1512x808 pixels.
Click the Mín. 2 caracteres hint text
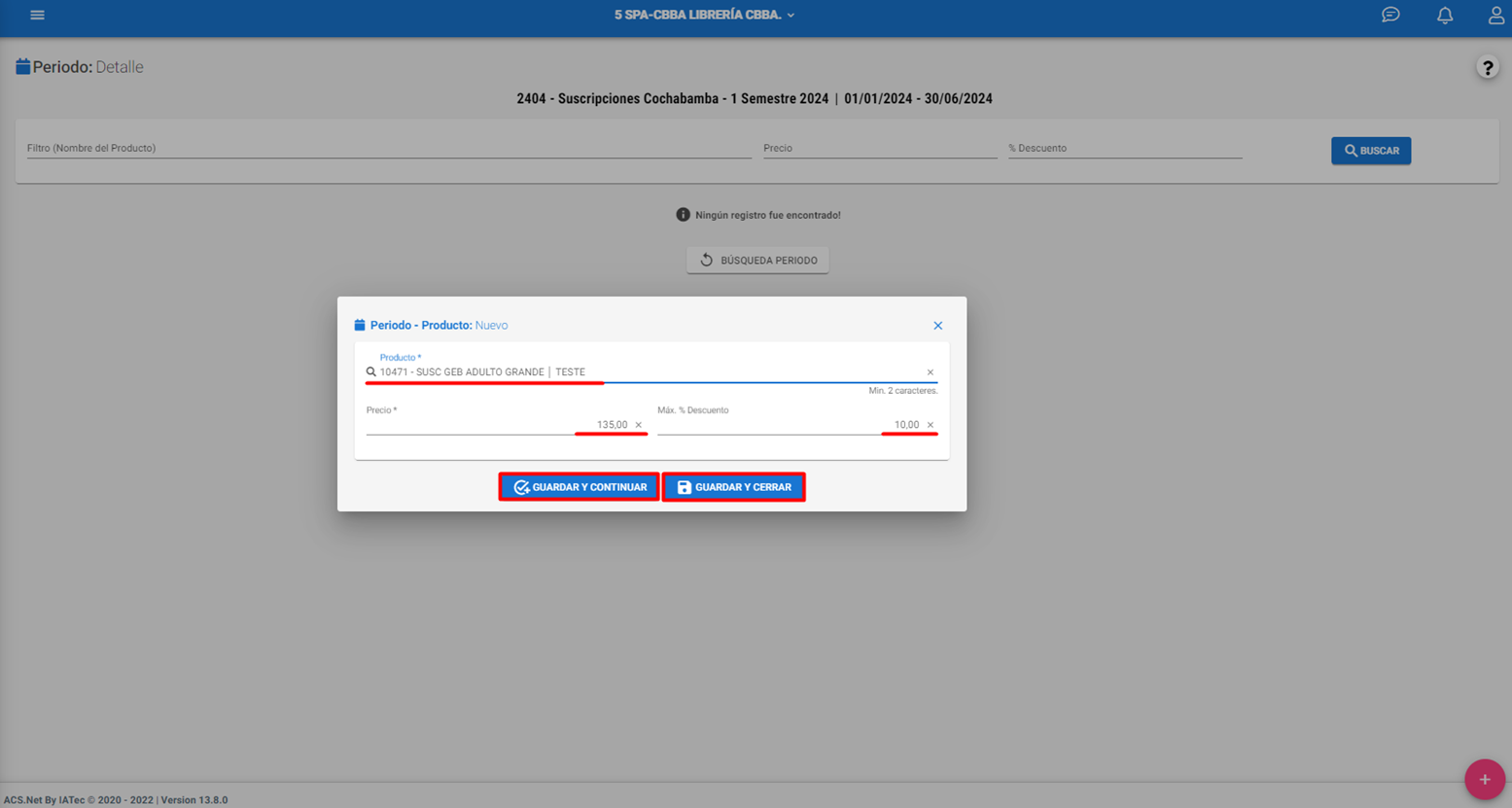pos(902,391)
